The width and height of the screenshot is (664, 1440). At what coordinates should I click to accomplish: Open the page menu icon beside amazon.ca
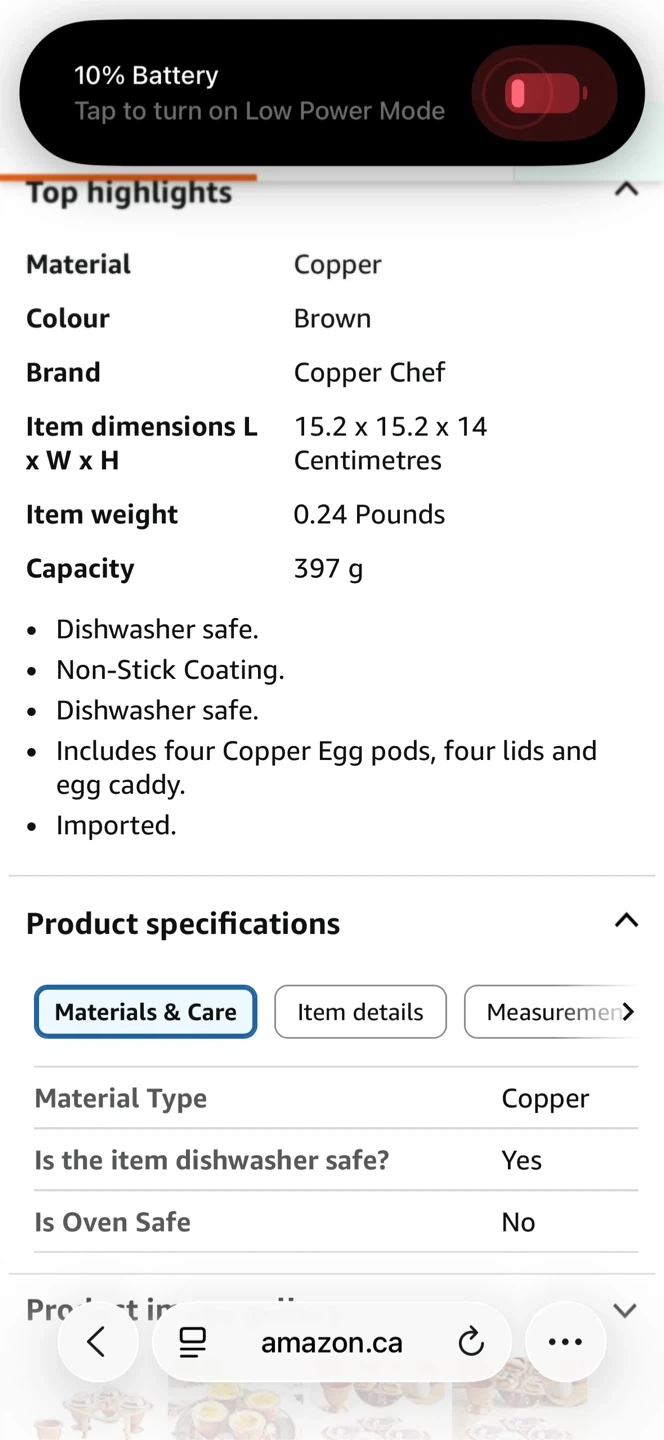[193, 1342]
